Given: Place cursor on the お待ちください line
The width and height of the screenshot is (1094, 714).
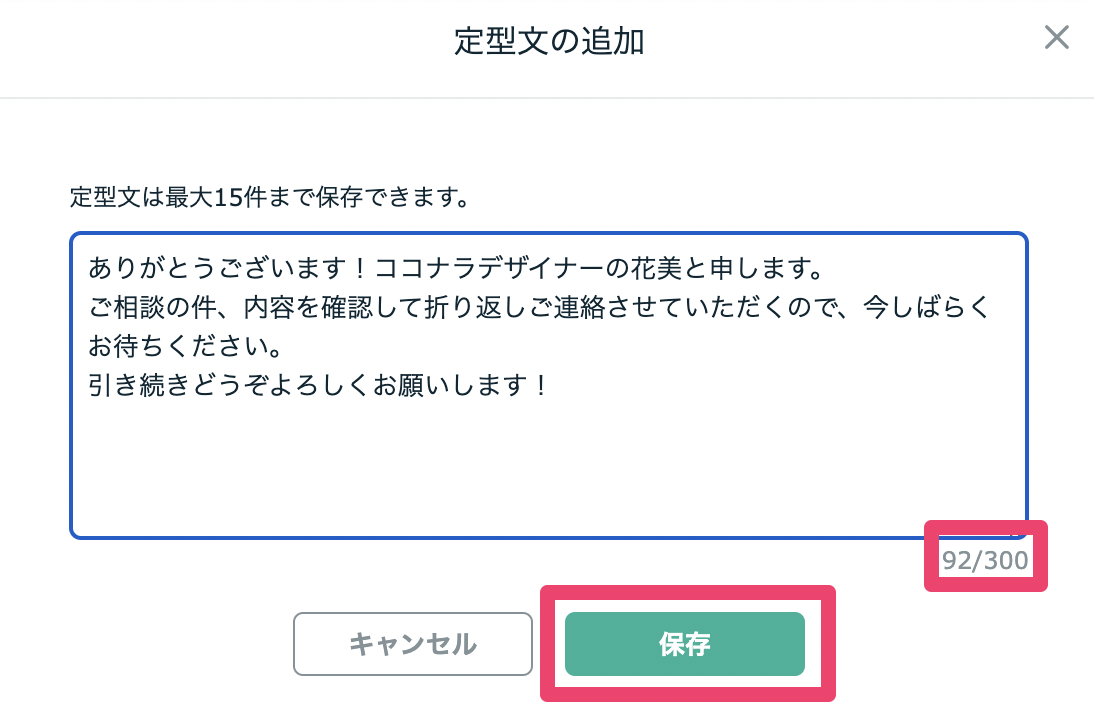Looking at the screenshot, I should click(184, 347).
